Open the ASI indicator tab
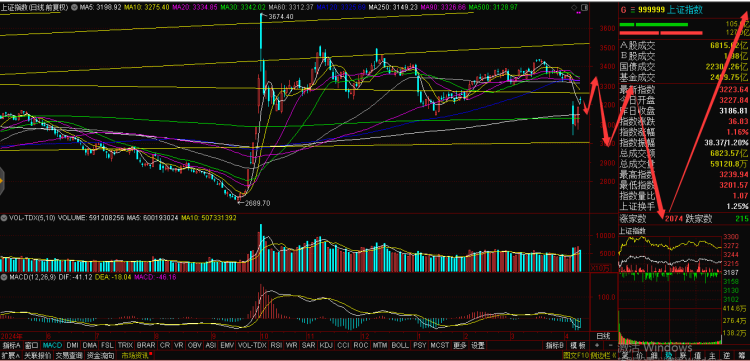 [x=211, y=345]
